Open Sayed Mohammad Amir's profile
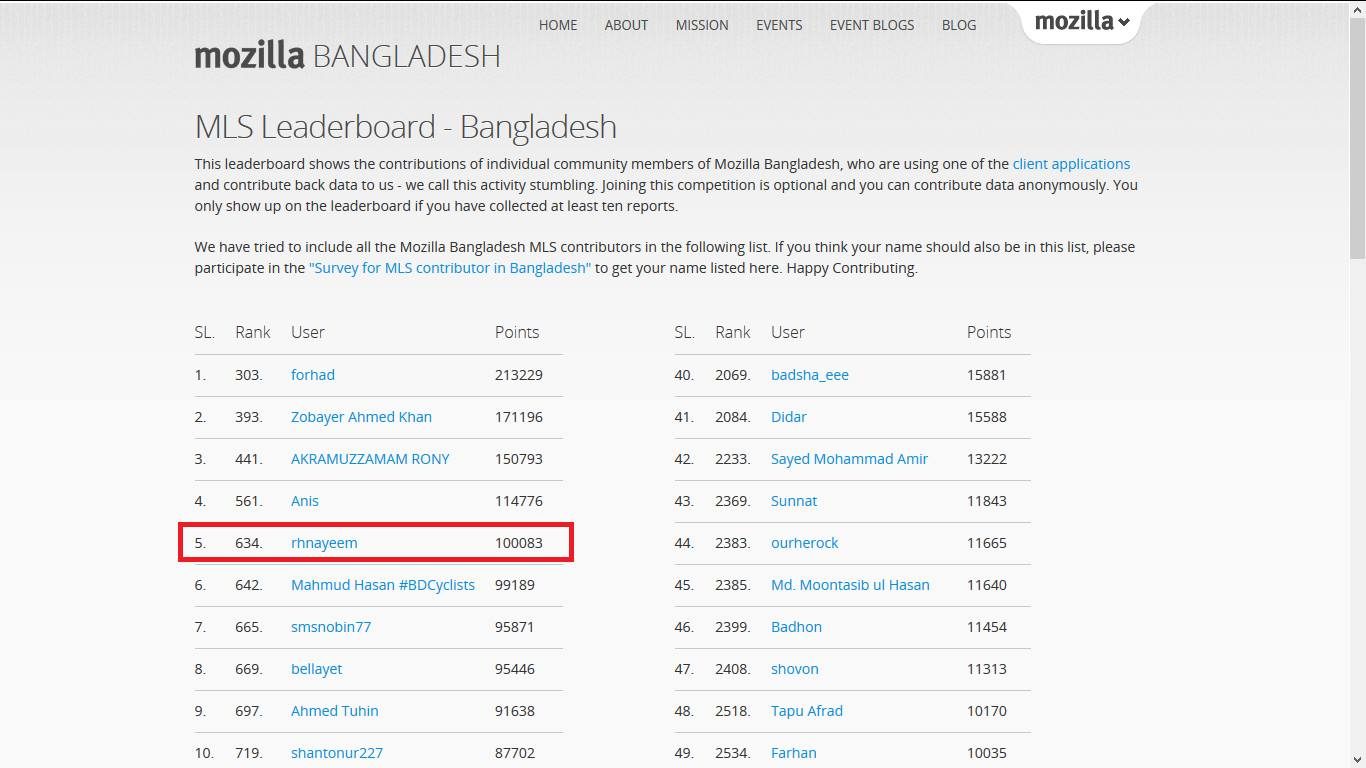 (849, 459)
